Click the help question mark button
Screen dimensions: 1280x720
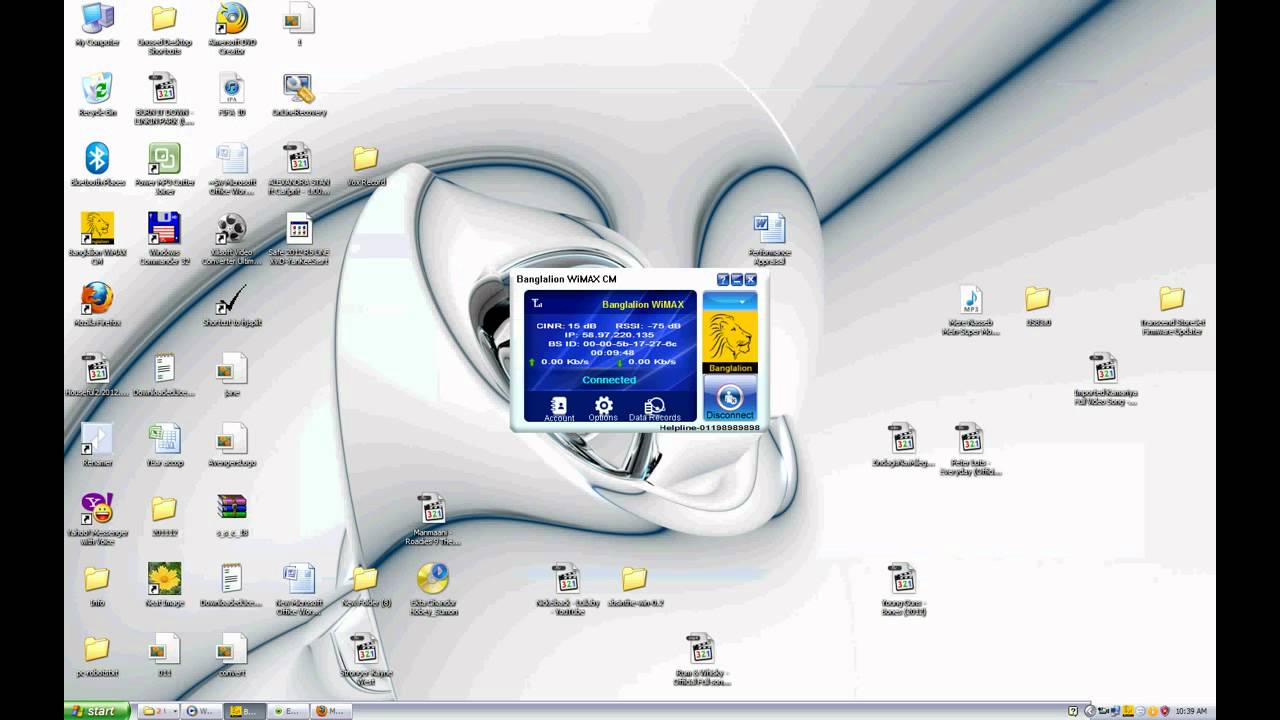click(723, 280)
